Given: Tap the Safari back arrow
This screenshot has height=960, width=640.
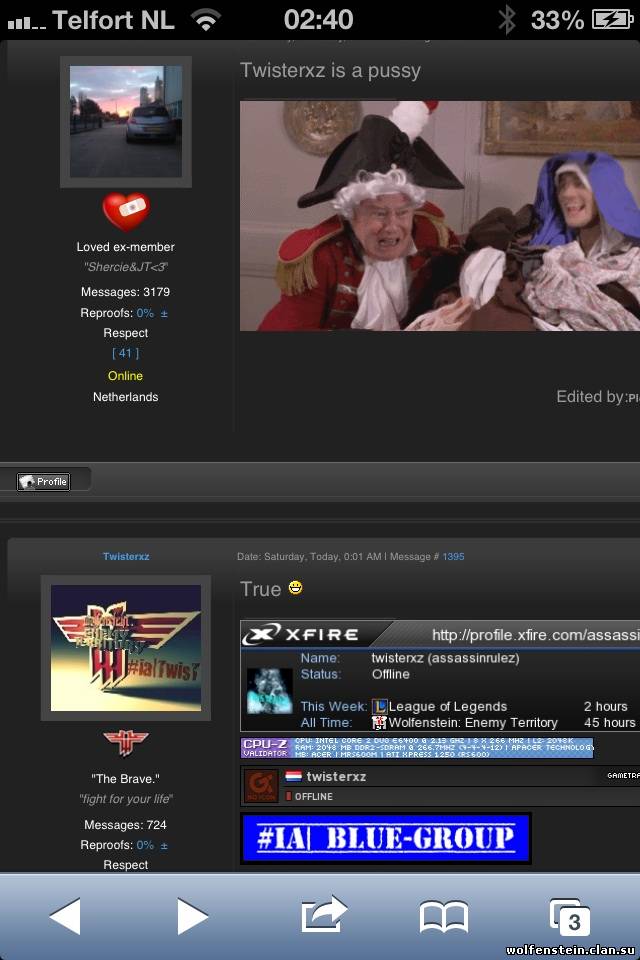Looking at the screenshot, I should 65,915.
